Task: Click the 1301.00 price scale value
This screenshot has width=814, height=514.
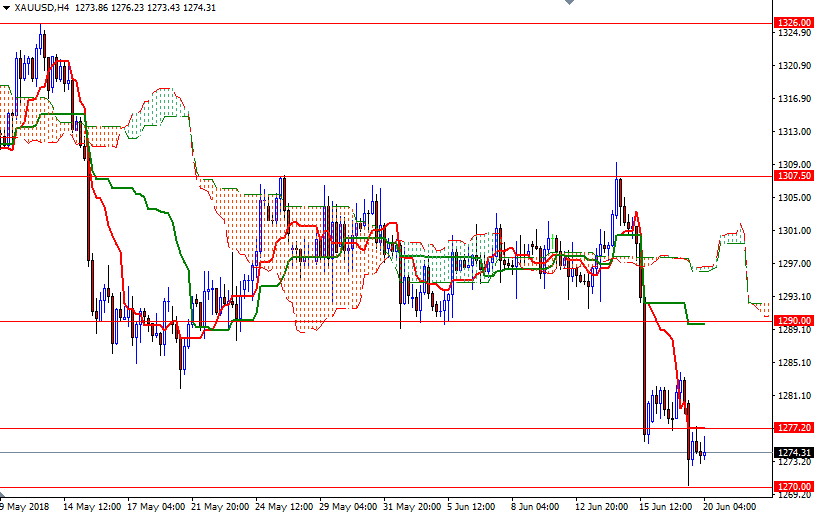Action: point(794,231)
